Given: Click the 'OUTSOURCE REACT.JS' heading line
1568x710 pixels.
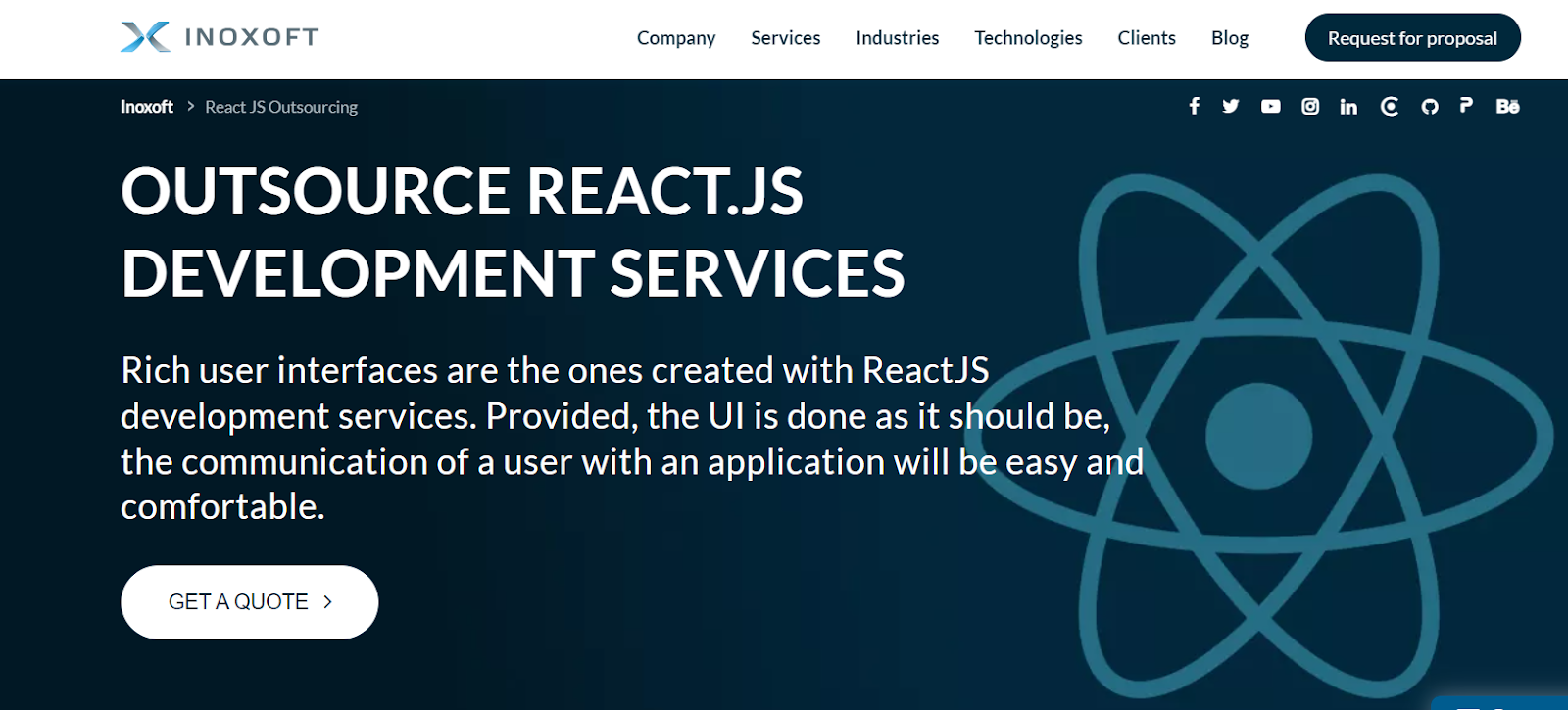Looking at the screenshot, I should 463,191.
